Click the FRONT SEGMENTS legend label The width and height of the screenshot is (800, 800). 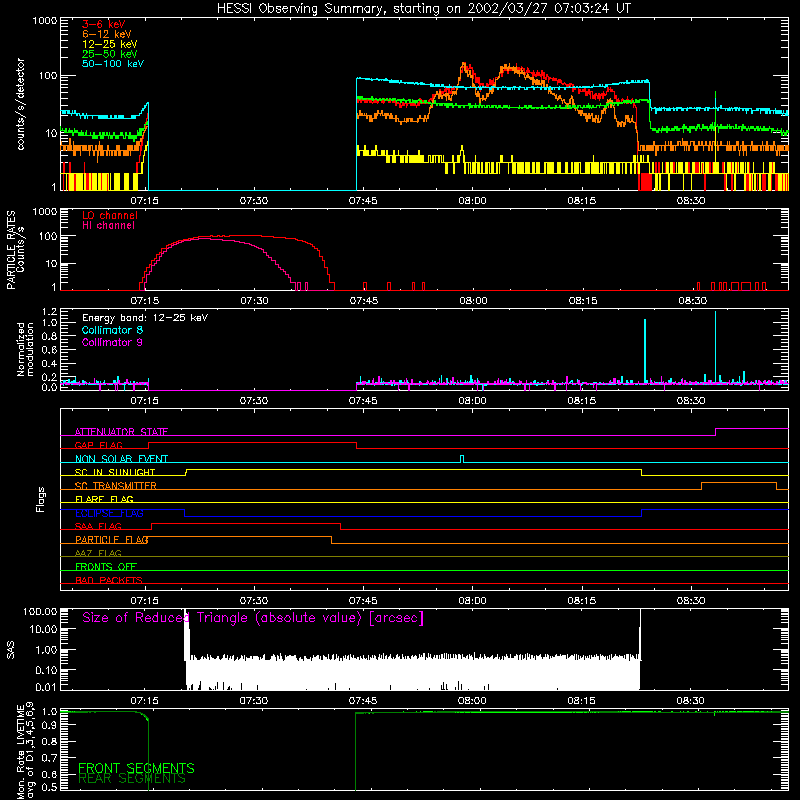point(136,768)
